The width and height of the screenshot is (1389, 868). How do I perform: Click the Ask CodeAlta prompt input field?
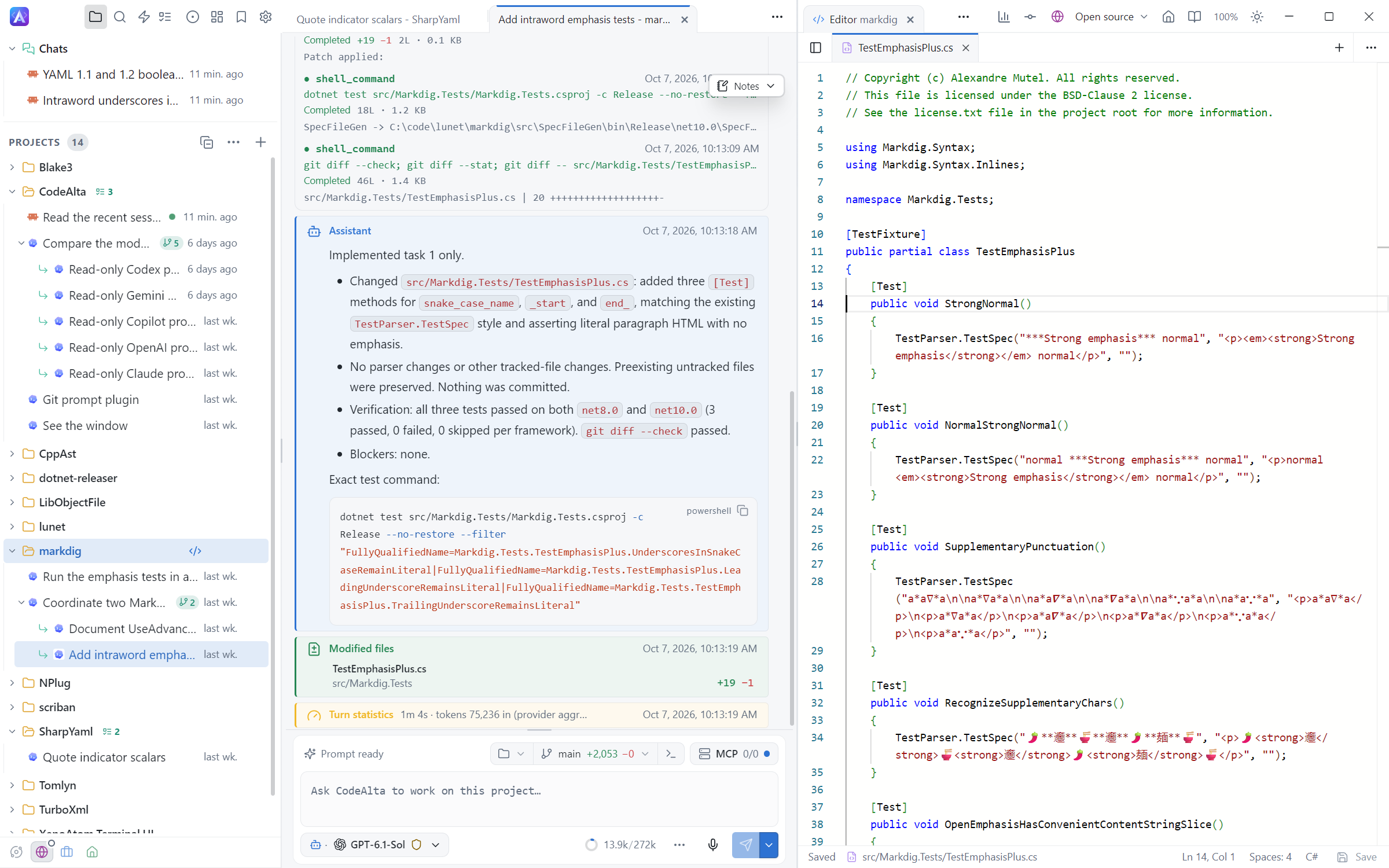click(539, 799)
